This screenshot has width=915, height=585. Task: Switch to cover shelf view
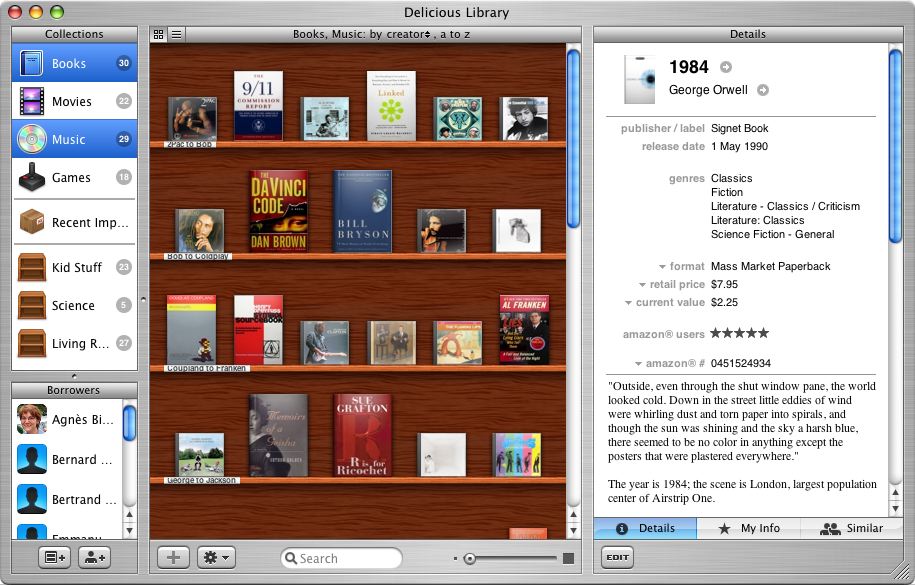pos(158,34)
